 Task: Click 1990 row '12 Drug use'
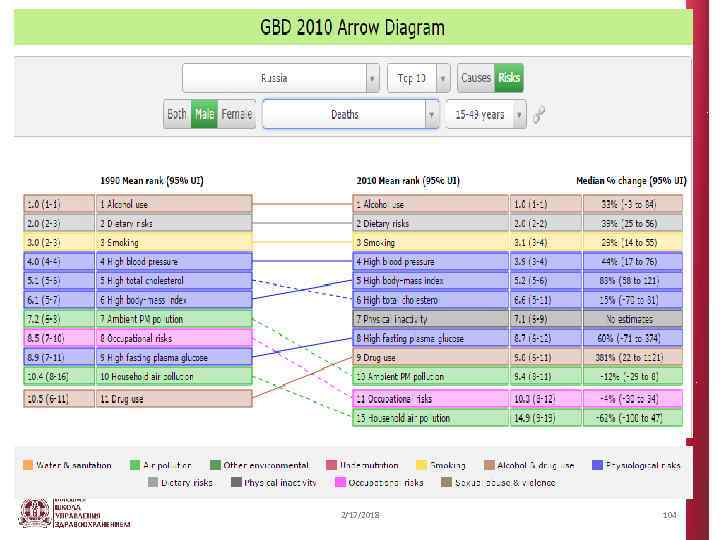[174, 399]
